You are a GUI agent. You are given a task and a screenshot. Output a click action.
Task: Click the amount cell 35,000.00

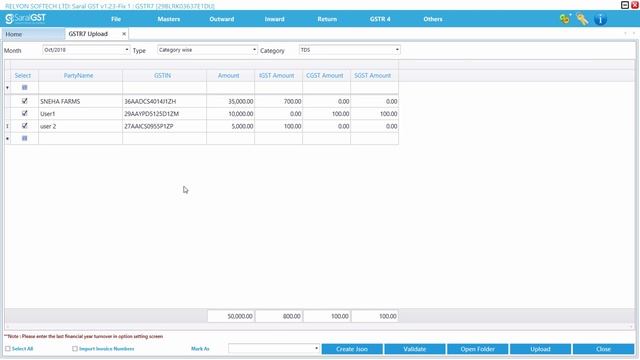[x=230, y=101]
